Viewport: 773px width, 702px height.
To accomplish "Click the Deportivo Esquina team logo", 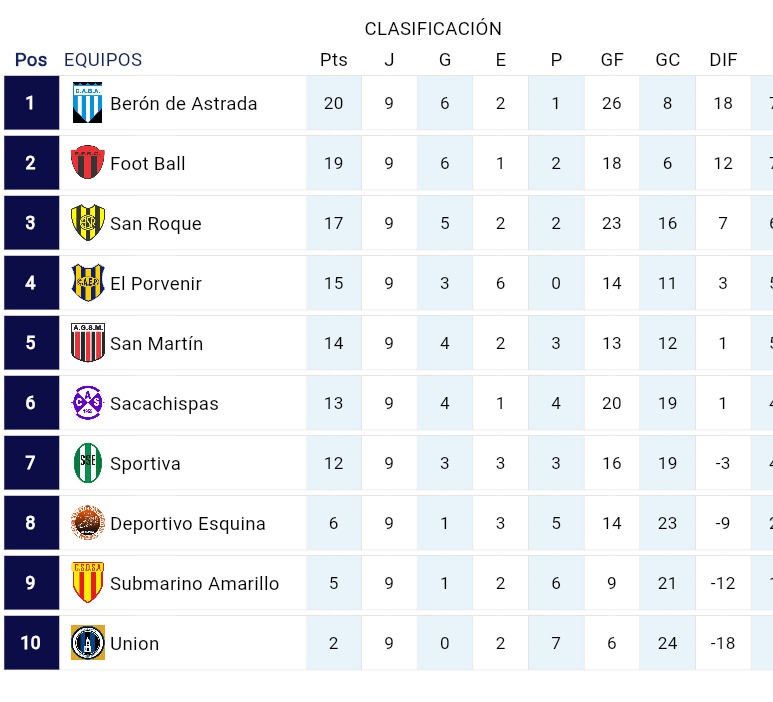I will [x=87, y=523].
